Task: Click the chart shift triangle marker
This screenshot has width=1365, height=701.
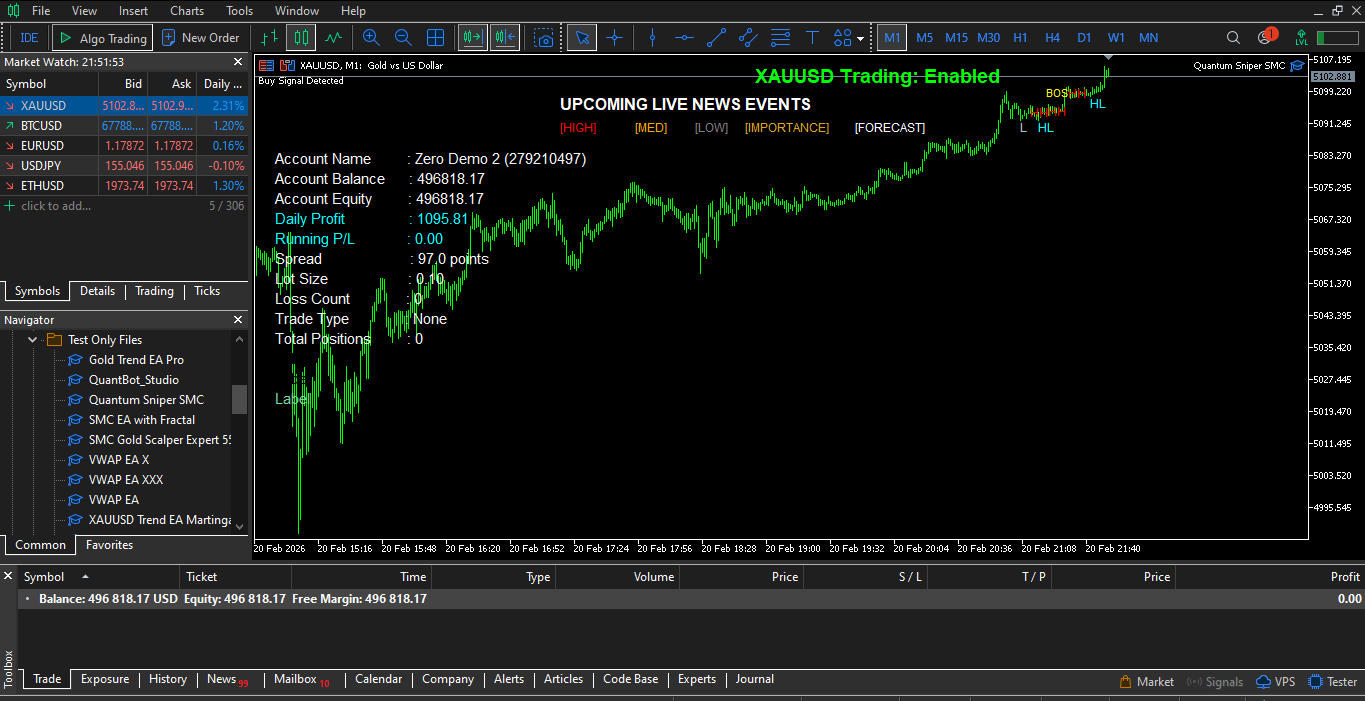Action: (1108, 57)
